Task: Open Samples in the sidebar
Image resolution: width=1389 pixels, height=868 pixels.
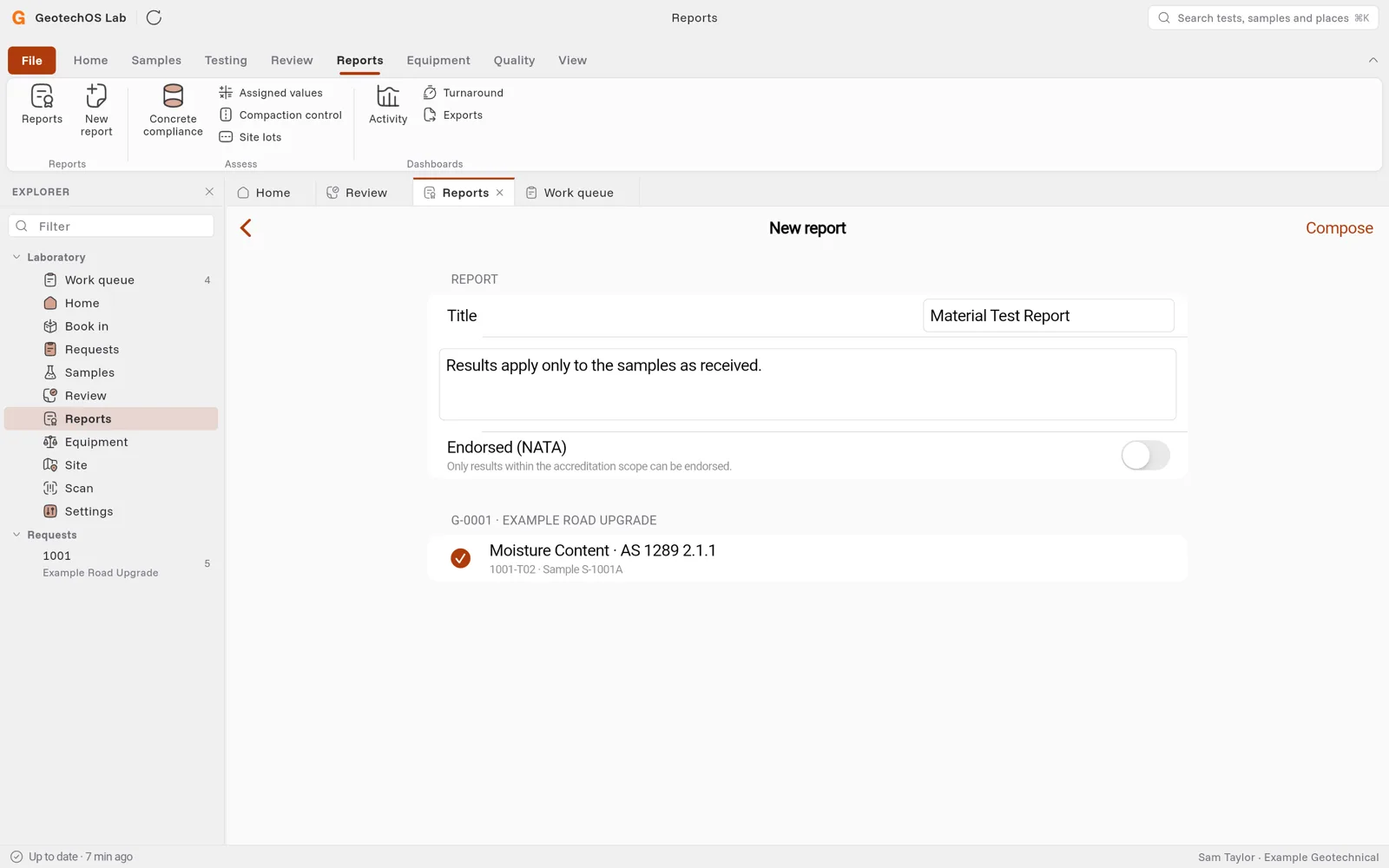Action: [111, 372]
